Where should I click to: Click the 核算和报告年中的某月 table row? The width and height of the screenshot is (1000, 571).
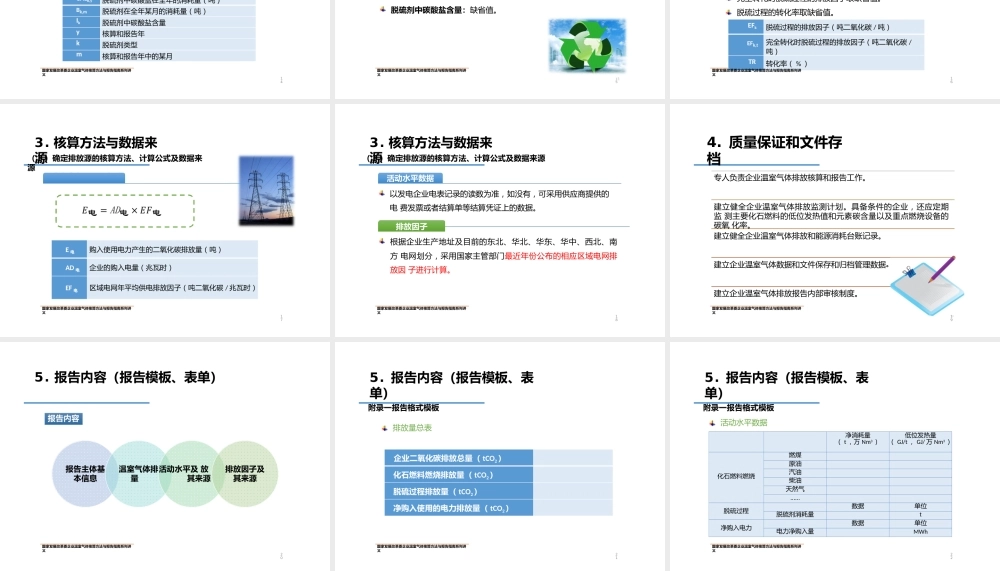click(x=159, y=56)
